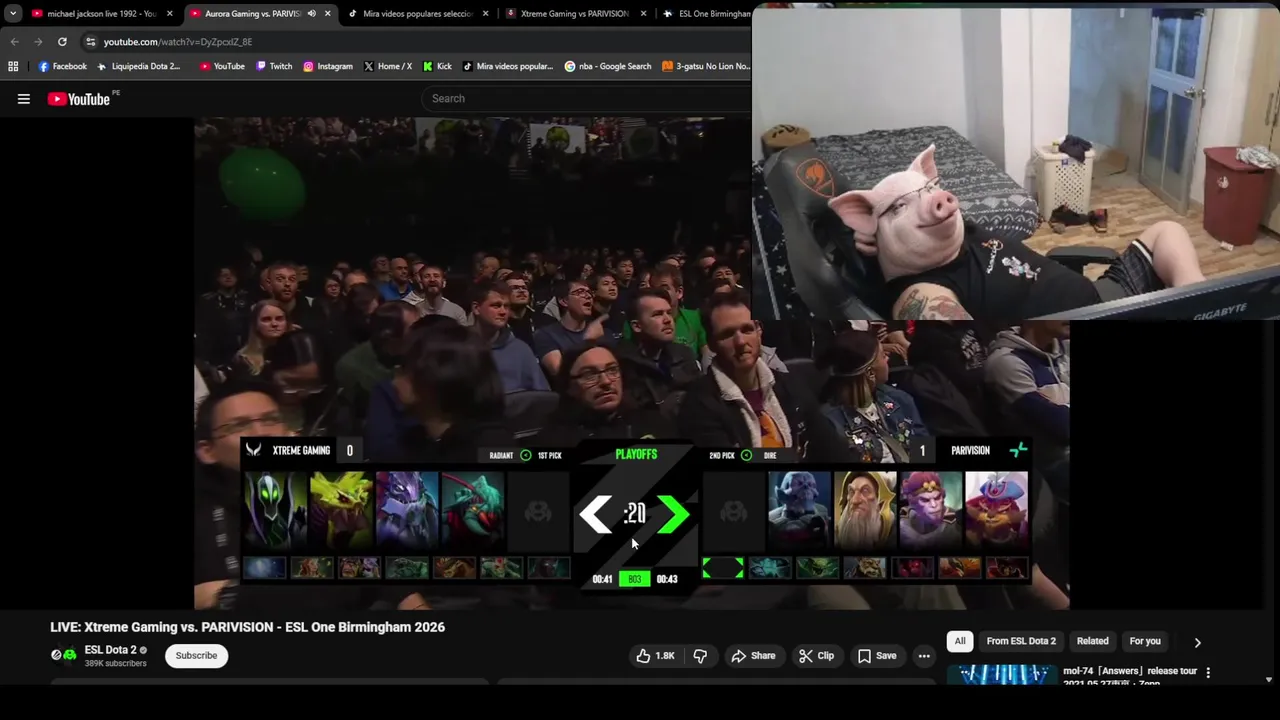
Task: Open the YouTube bookmark
Action: [x=222, y=66]
